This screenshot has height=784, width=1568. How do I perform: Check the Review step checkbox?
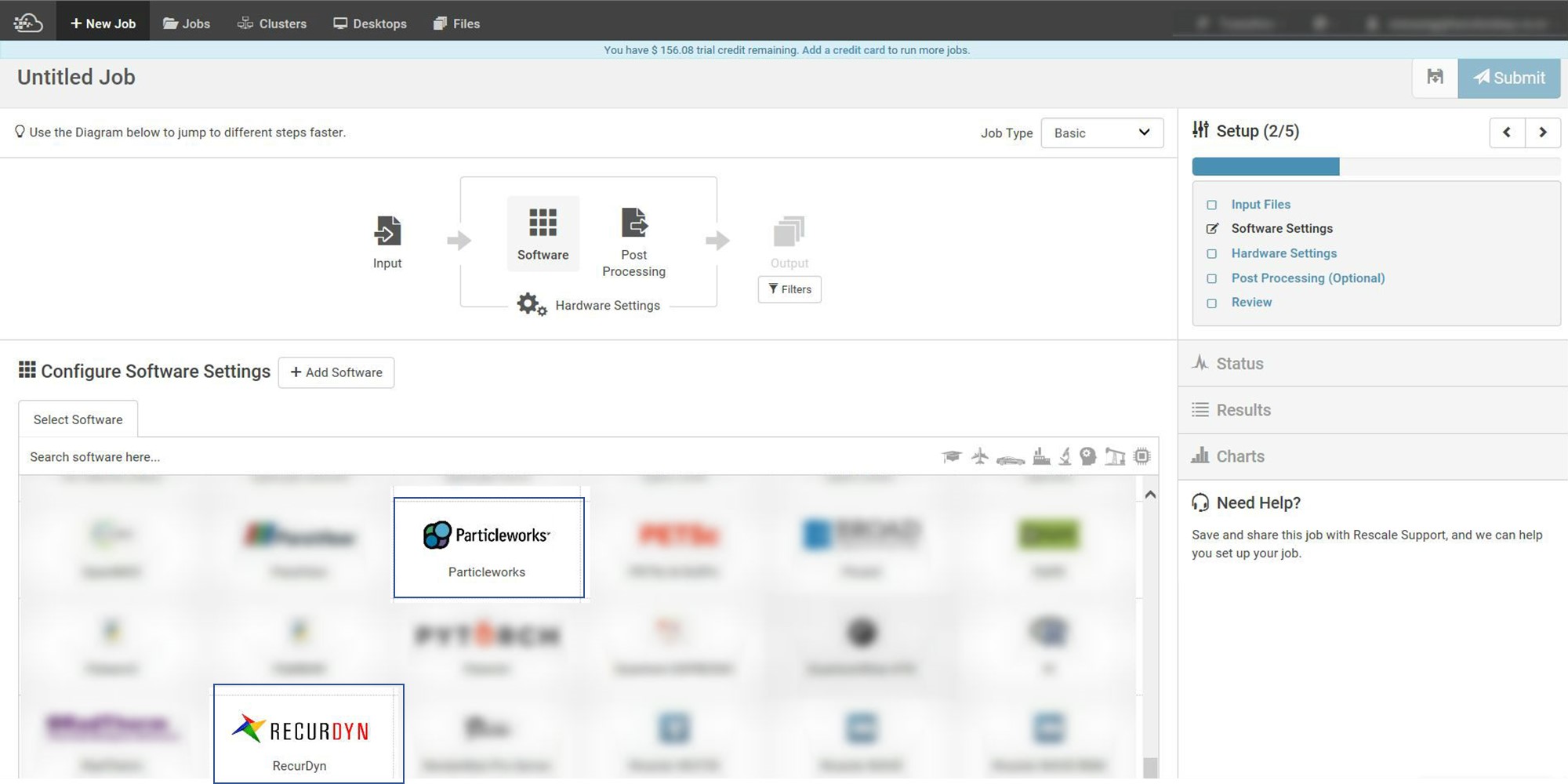1211,303
